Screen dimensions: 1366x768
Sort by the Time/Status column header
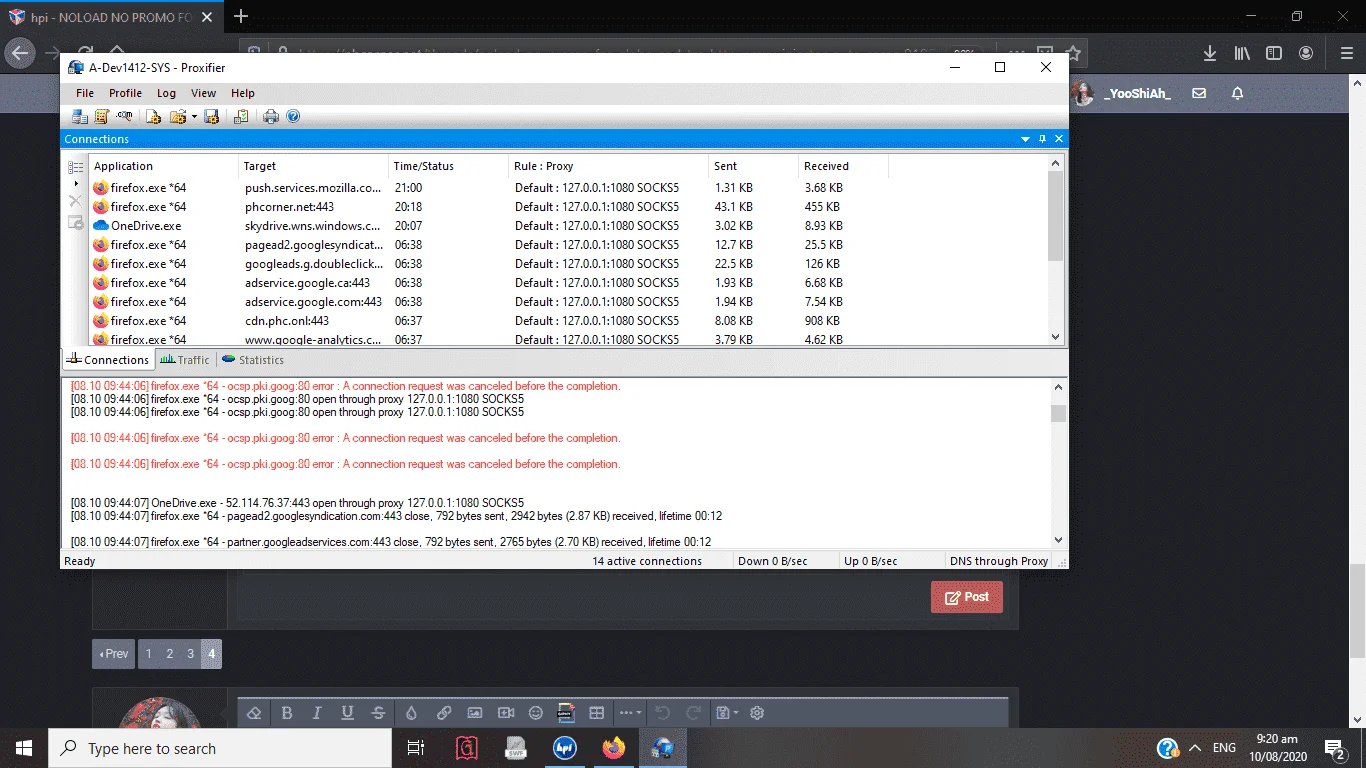(x=449, y=166)
